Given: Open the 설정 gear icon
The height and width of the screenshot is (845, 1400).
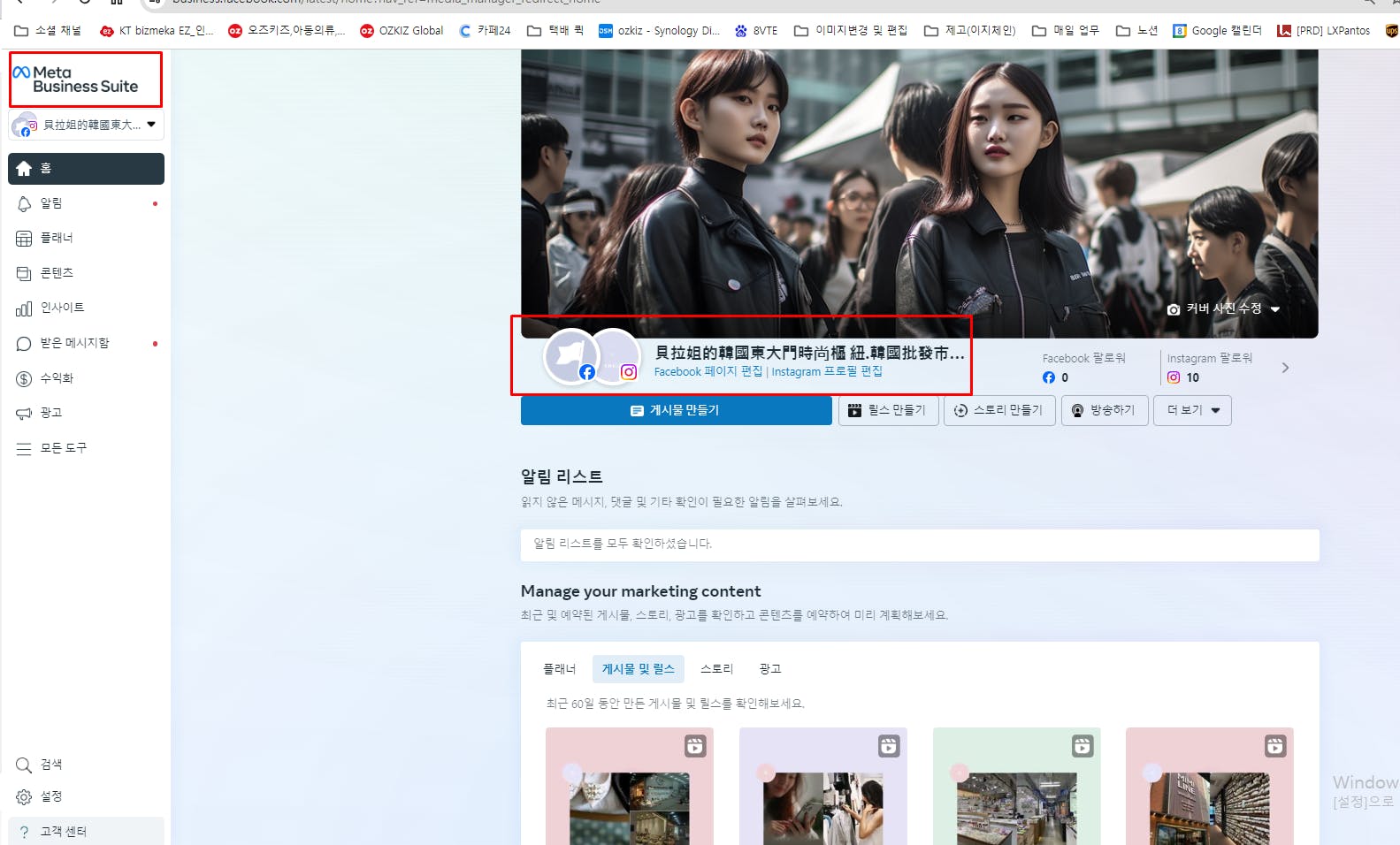Looking at the screenshot, I should click(24, 797).
